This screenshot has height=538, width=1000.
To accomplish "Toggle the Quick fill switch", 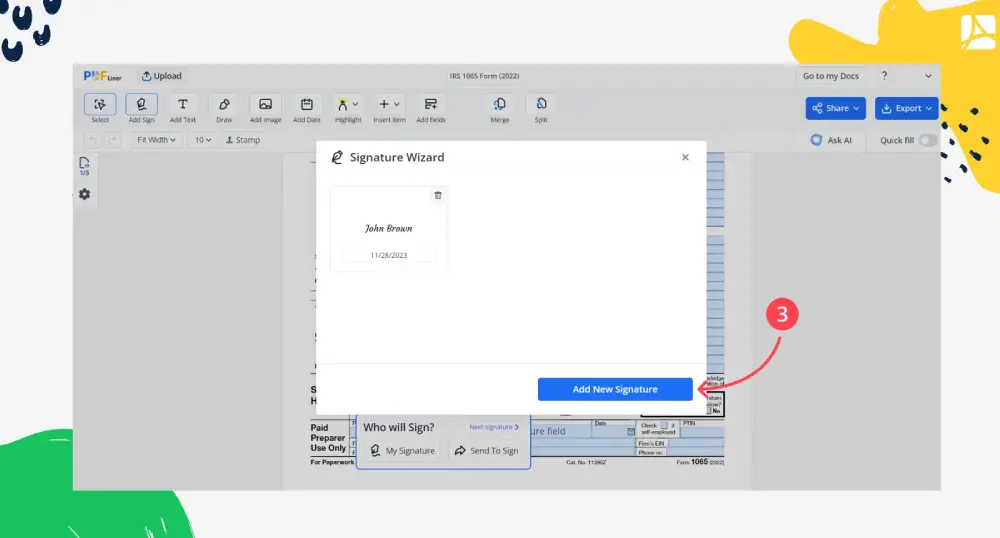I will point(928,140).
